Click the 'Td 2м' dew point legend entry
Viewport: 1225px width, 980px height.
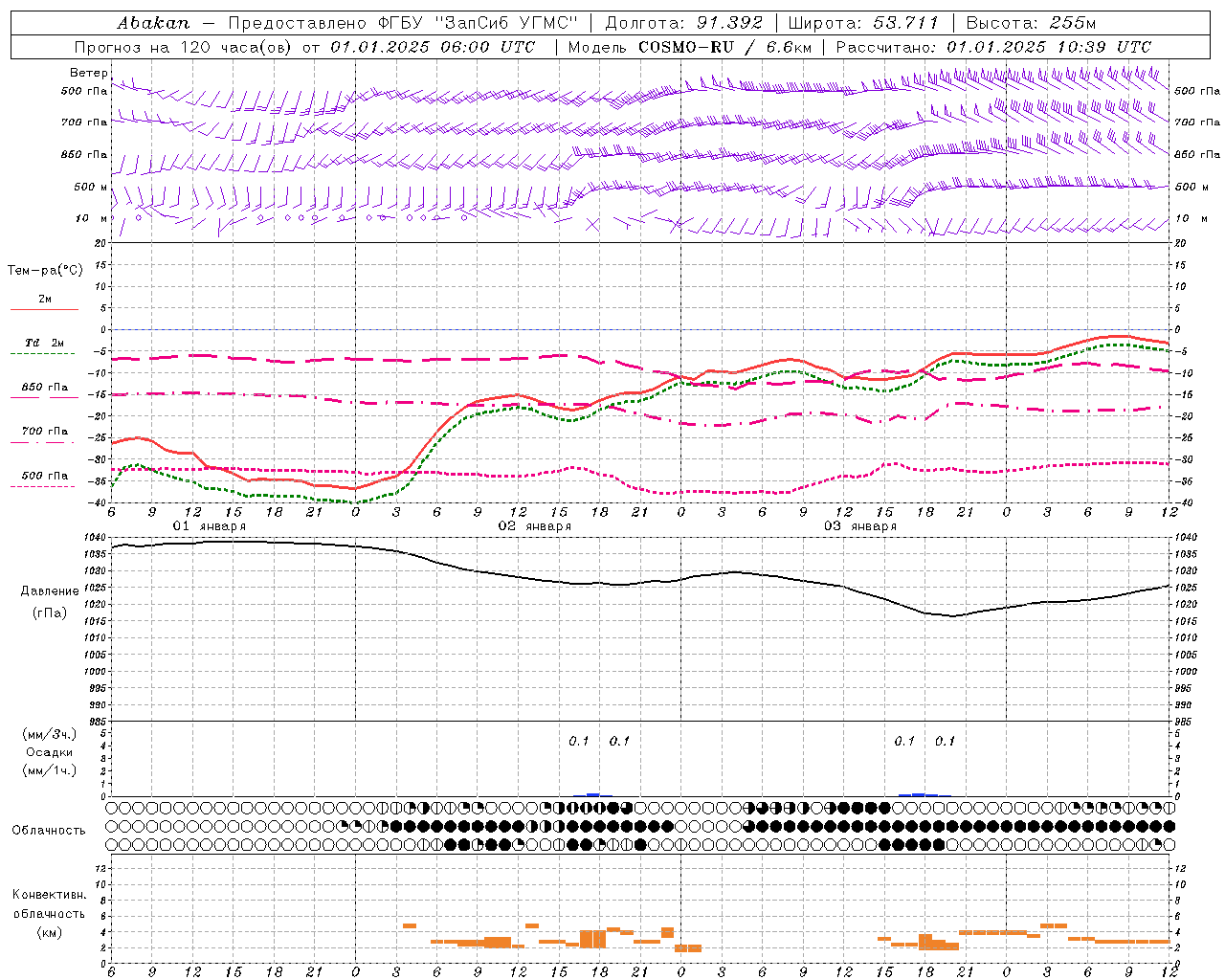(44, 343)
